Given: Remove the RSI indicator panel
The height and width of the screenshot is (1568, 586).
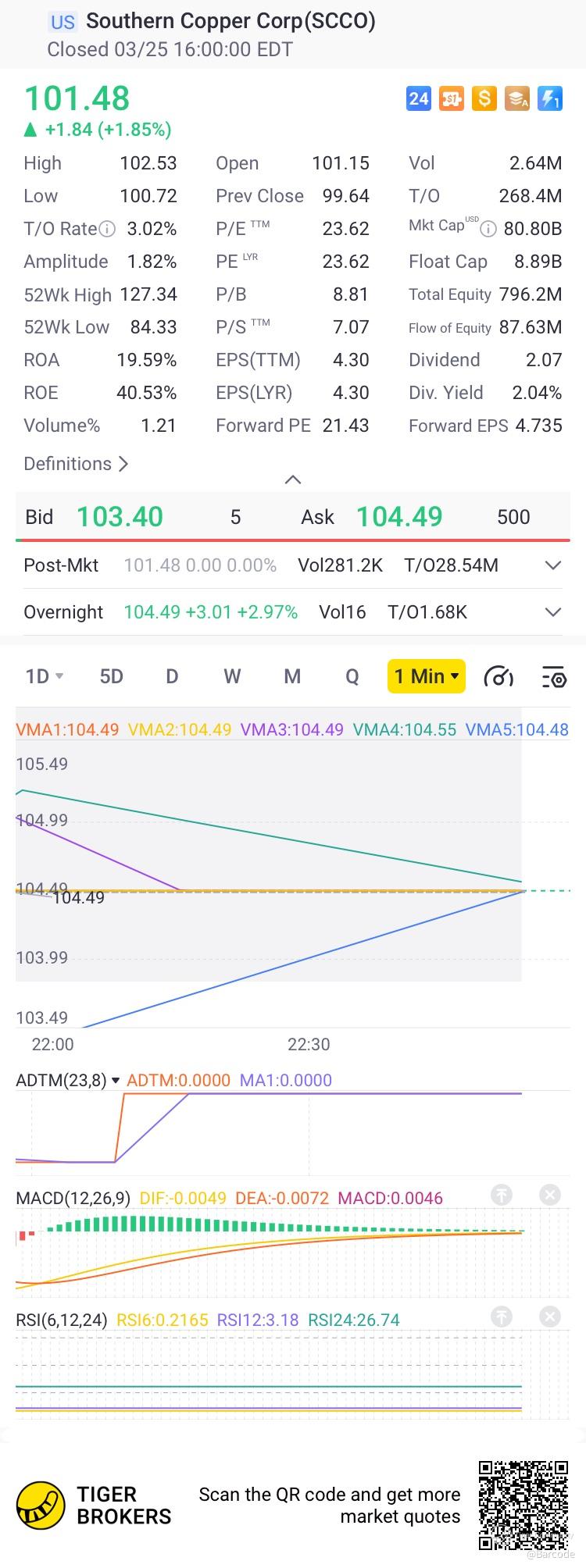Looking at the screenshot, I should (x=550, y=1317).
